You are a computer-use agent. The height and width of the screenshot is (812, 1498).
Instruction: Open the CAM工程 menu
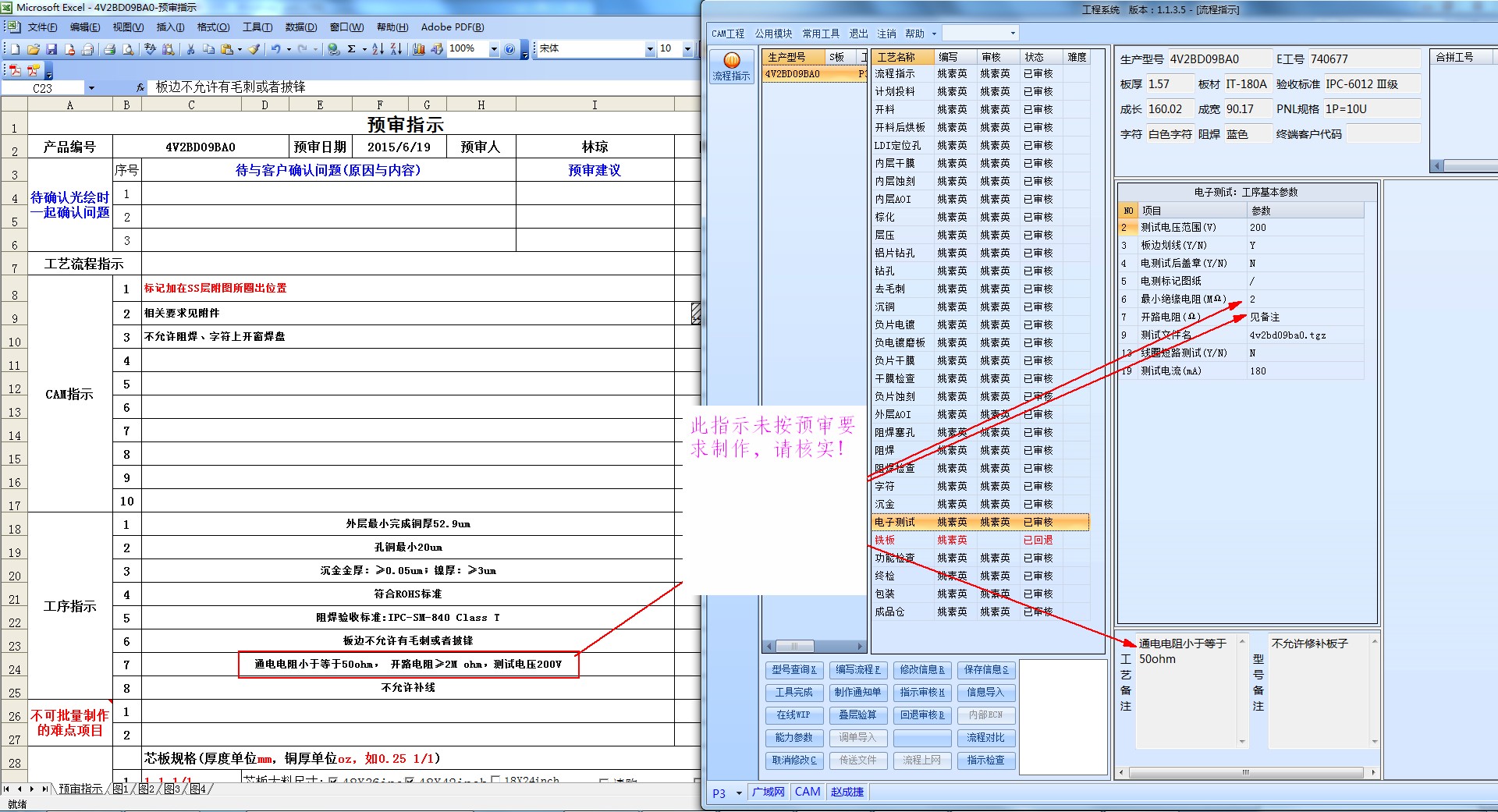[728, 34]
